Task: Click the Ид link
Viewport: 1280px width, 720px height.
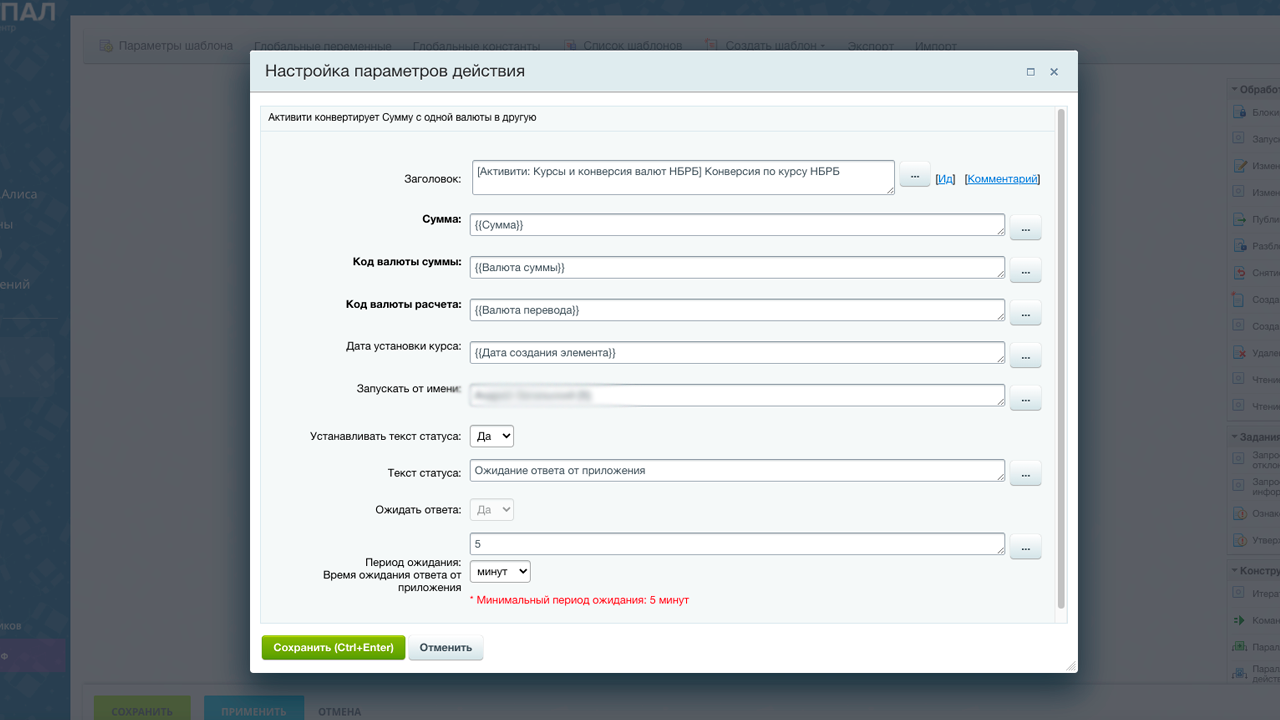Action: tap(945, 179)
